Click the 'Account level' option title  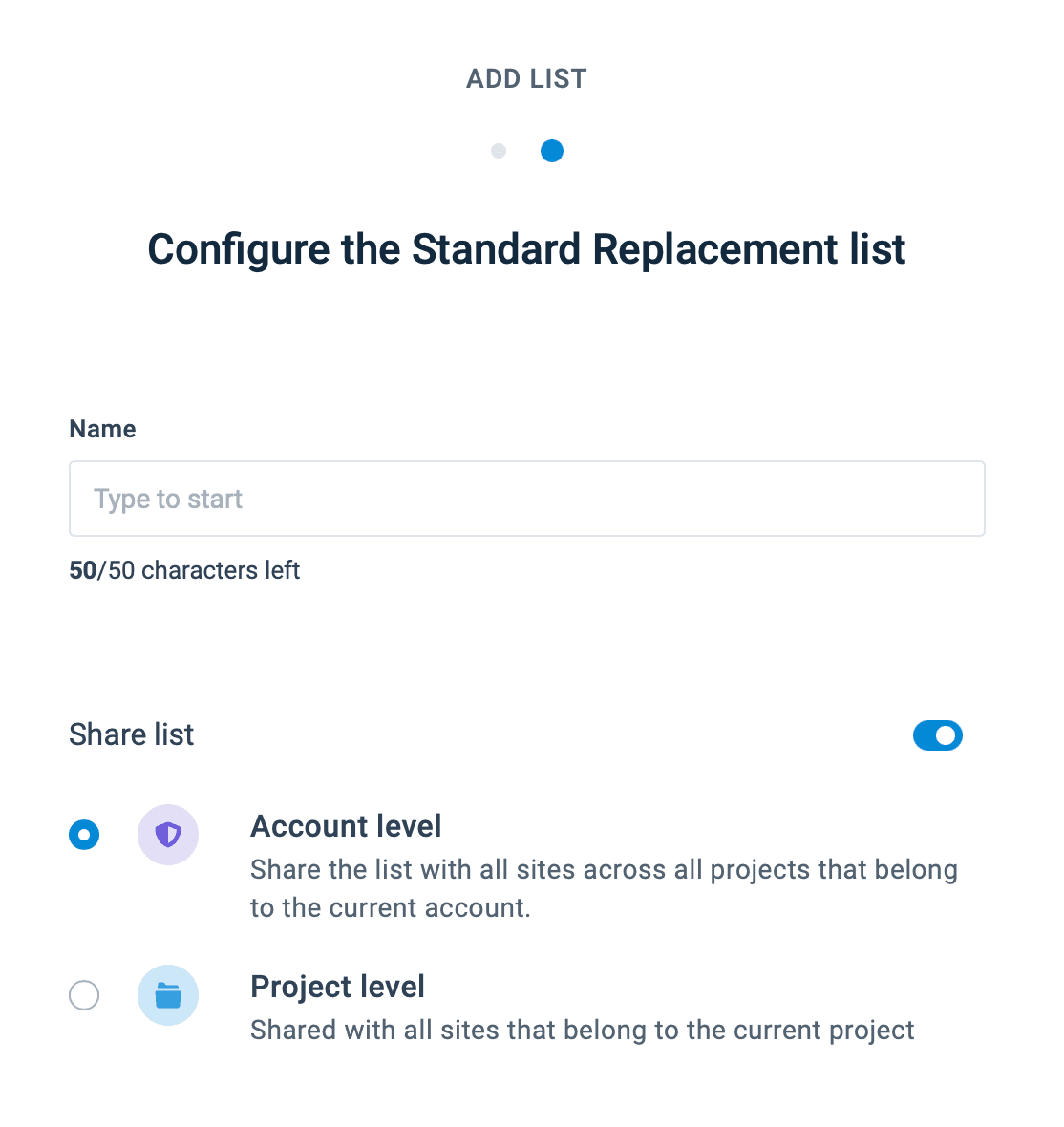point(346,826)
